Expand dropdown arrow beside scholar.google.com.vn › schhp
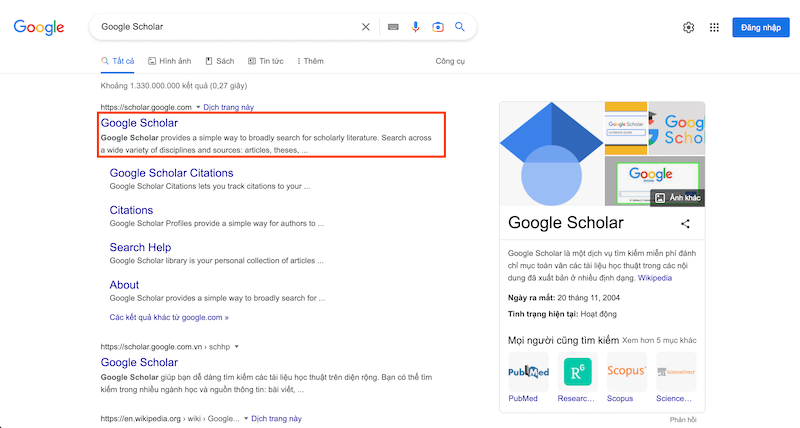This screenshot has height=428, width=800. point(236,347)
